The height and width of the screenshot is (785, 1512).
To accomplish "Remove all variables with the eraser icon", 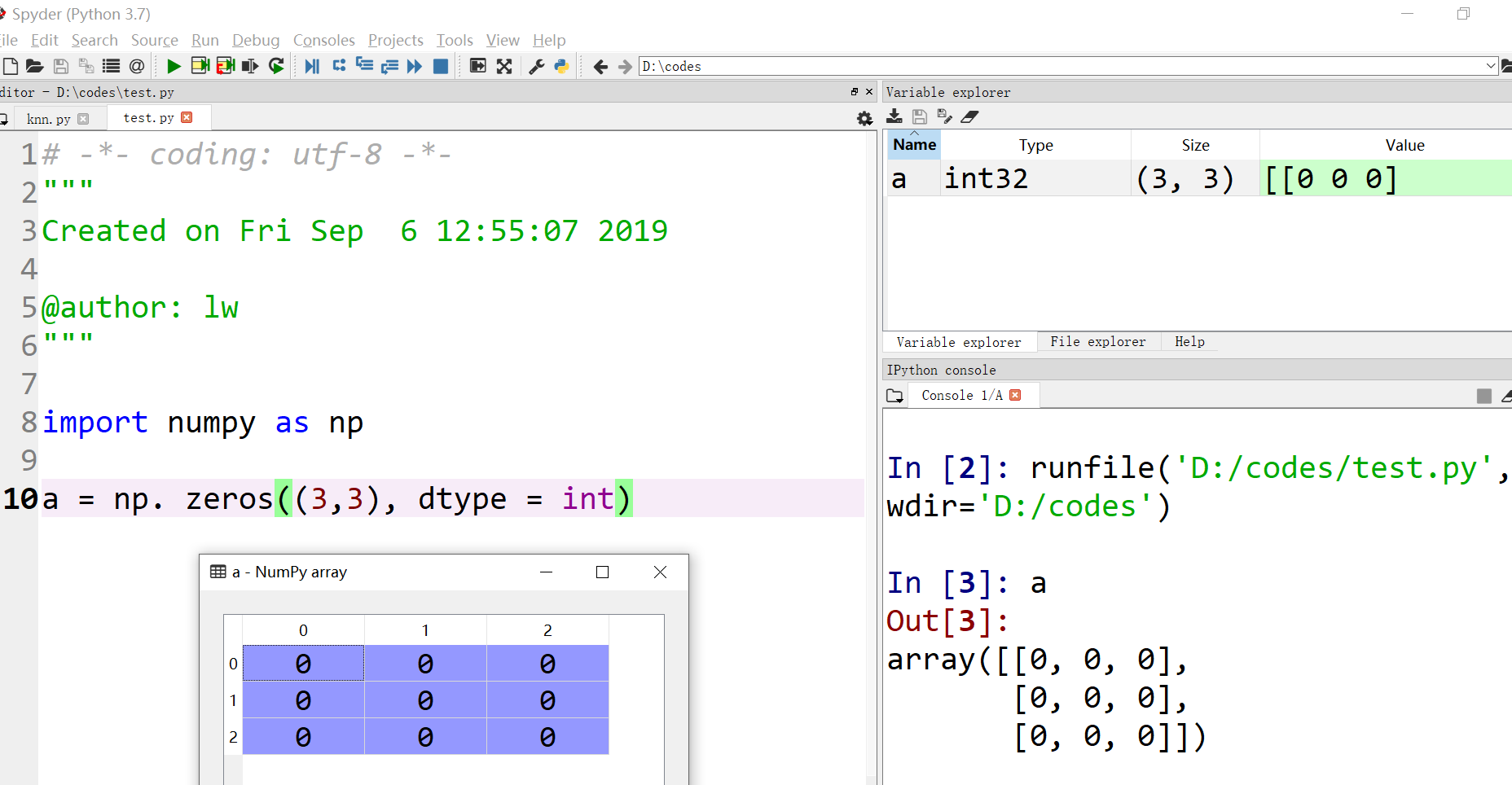I will pos(969,116).
